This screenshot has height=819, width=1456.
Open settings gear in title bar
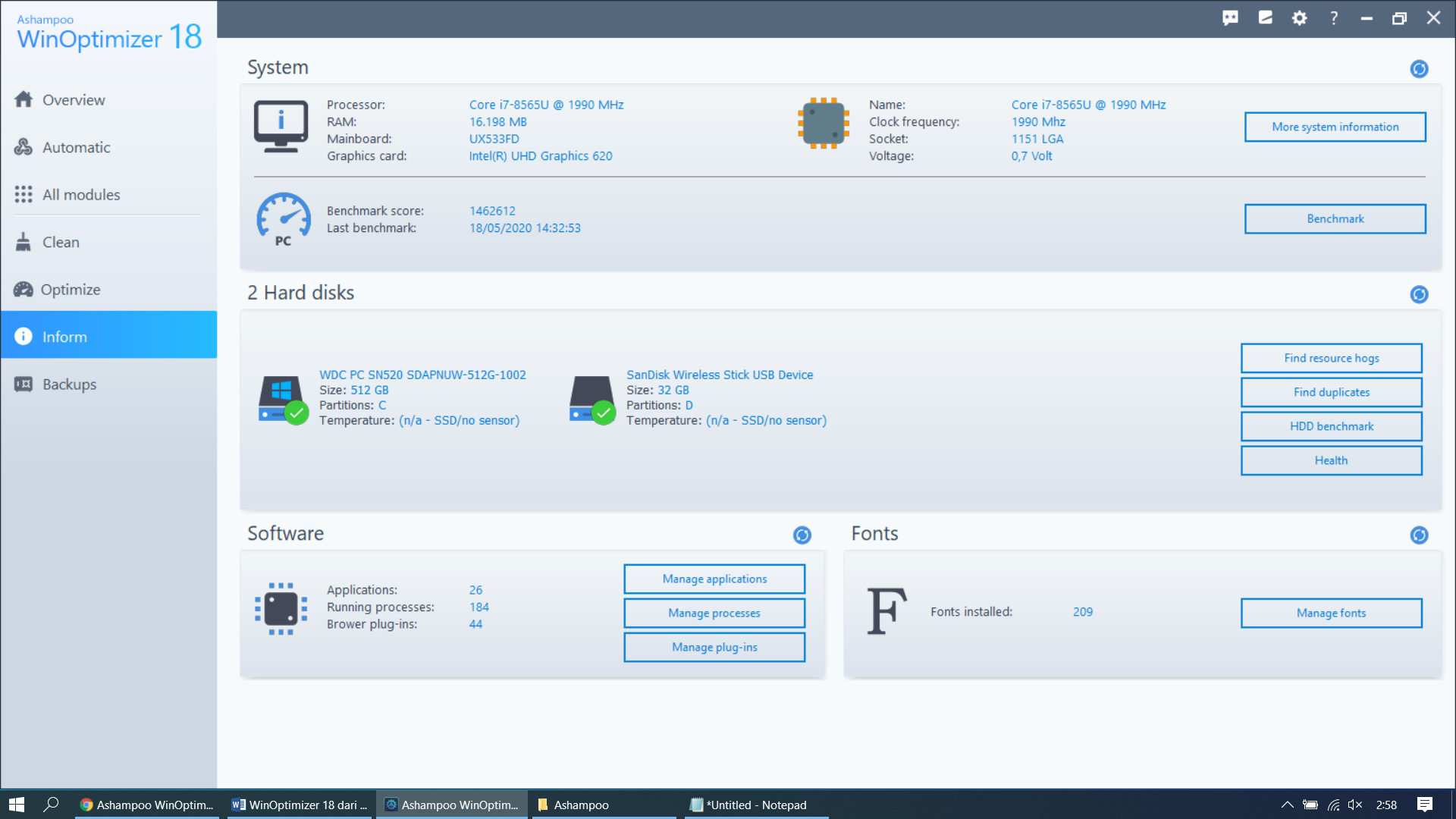(1300, 17)
